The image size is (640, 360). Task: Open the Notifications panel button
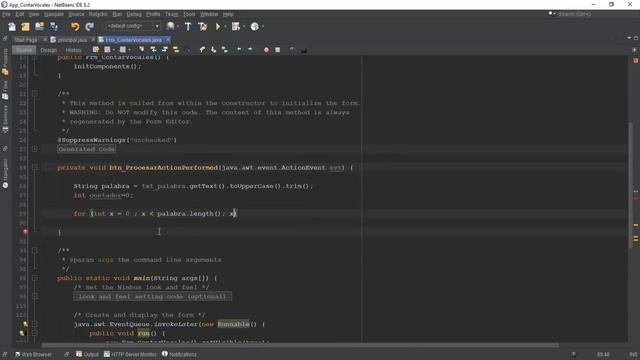179,354
